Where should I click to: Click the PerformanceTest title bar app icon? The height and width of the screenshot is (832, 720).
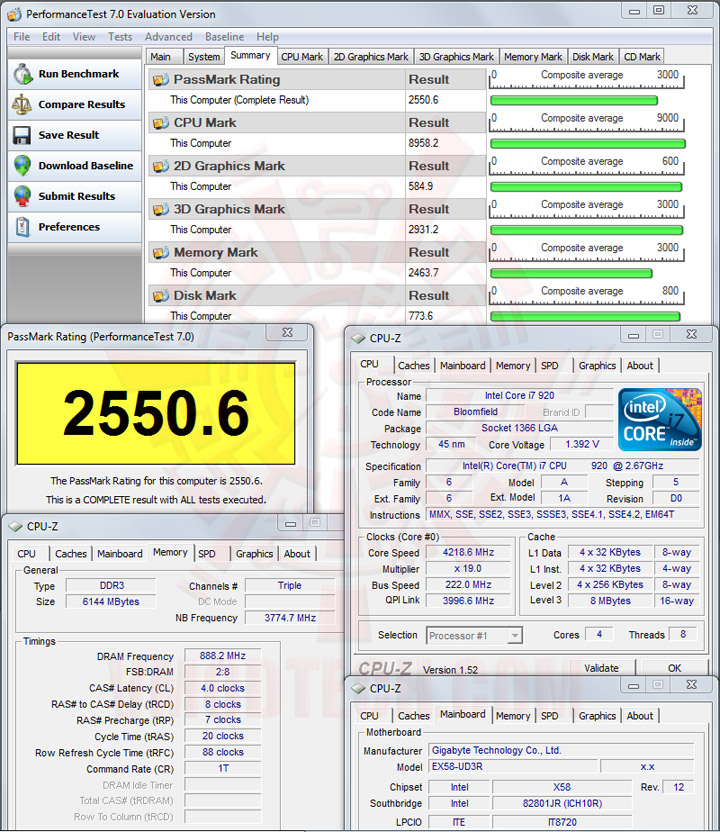tap(14, 14)
